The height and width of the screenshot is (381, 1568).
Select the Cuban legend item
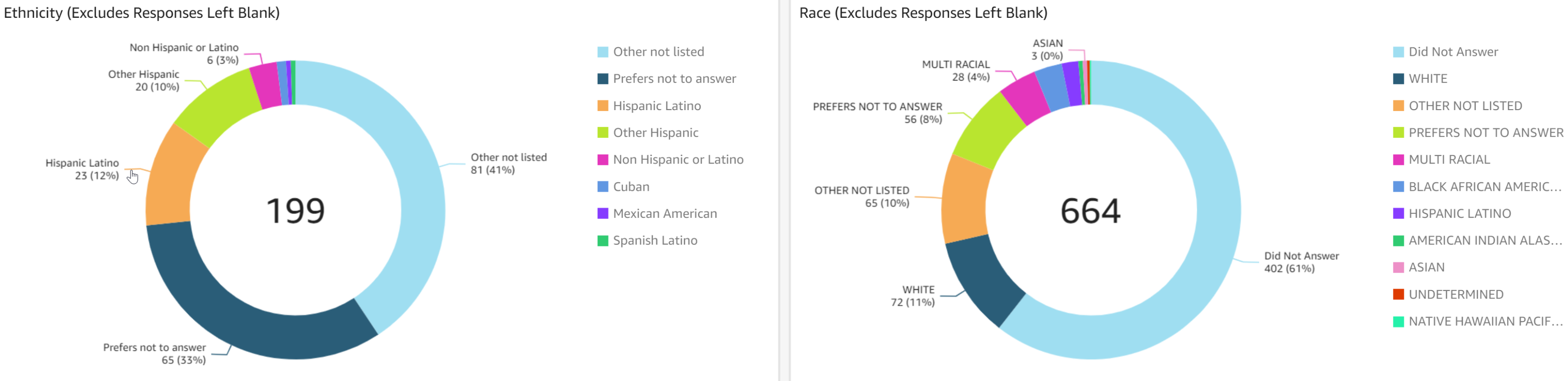[631, 187]
